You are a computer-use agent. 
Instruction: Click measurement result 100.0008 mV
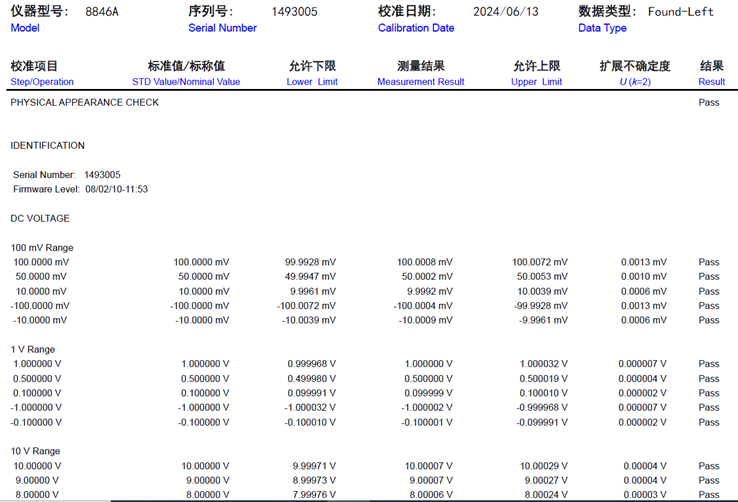(425, 262)
